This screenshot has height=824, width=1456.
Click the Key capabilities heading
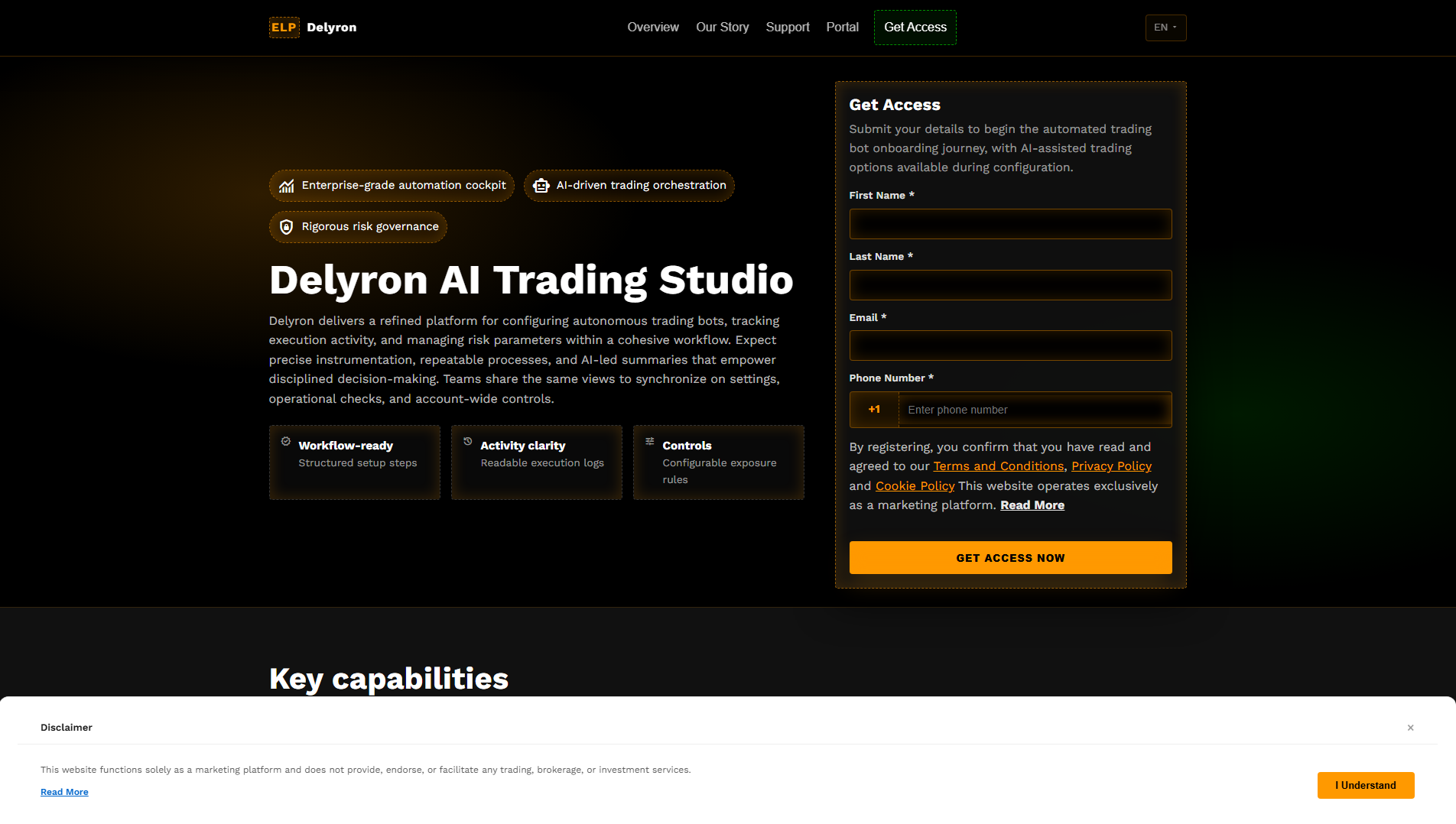(388, 679)
